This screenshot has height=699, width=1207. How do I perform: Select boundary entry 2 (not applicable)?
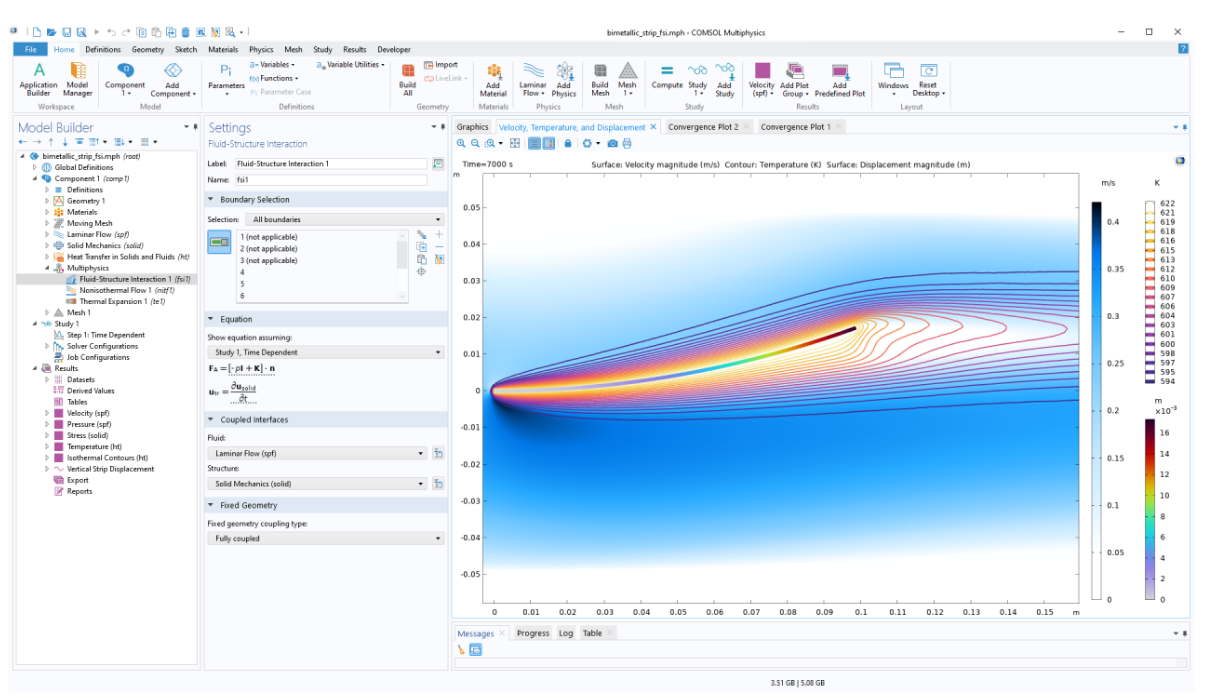[x=268, y=248]
